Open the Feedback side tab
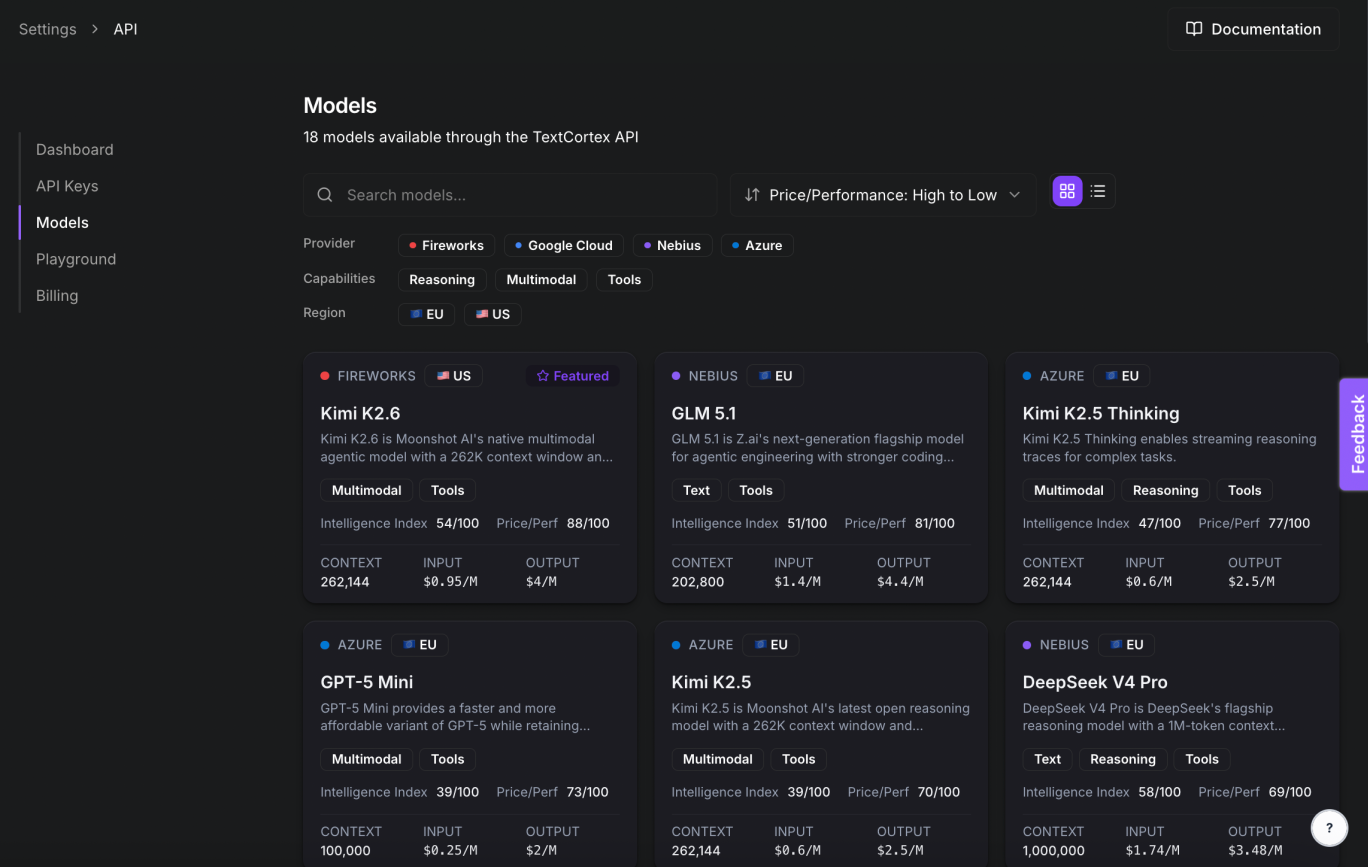The height and width of the screenshot is (867, 1368). click(x=1354, y=434)
